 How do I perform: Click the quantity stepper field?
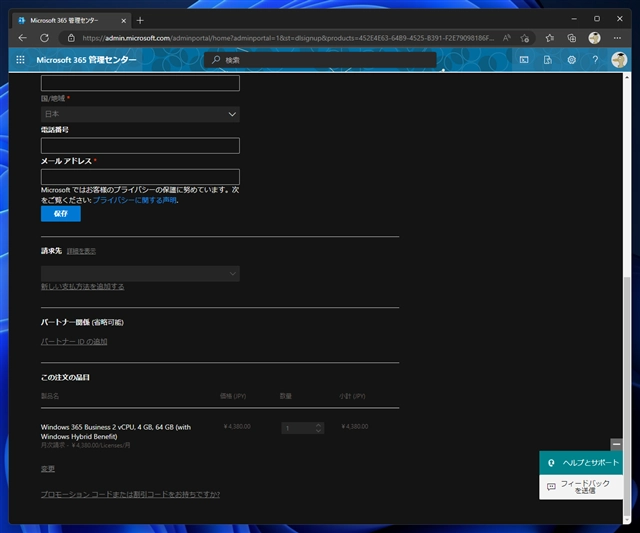[302, 428]
